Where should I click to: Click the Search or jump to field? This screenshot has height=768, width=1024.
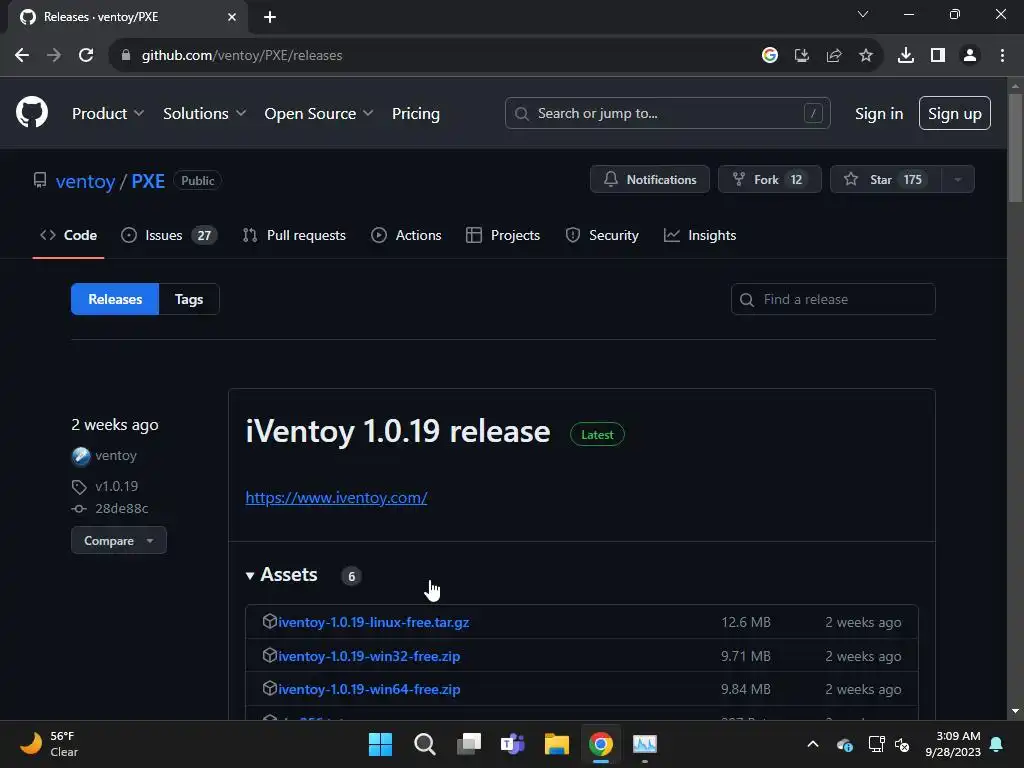click(667, 114)
